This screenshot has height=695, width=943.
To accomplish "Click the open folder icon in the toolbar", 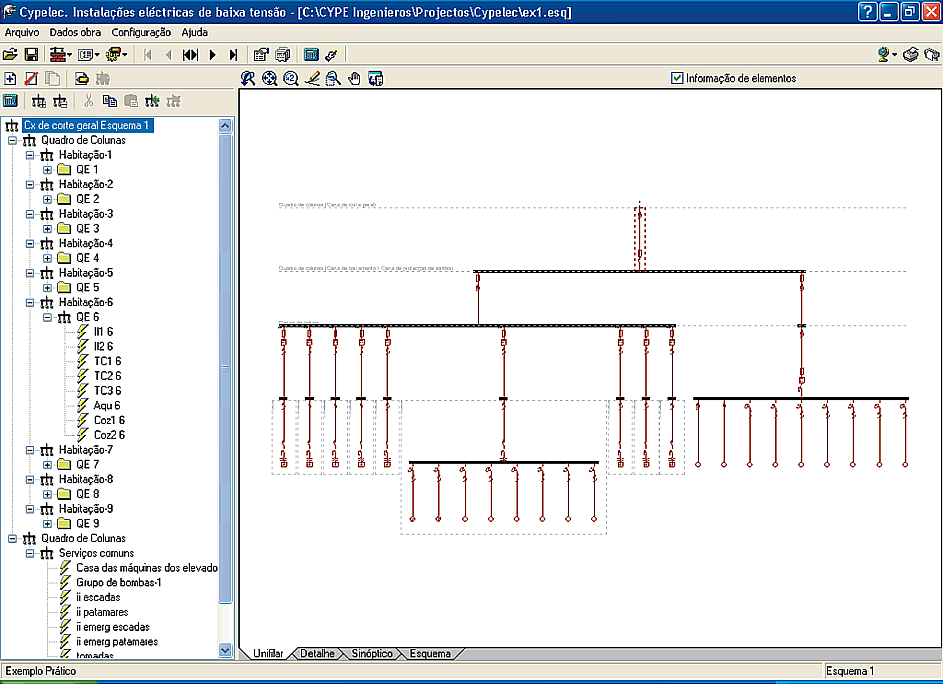I will tap(10, 55).
